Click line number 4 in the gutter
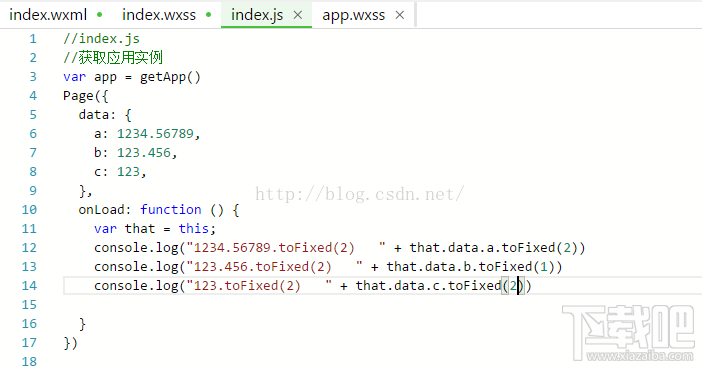Image resolution: width=702 pixels, height=366 pixels. click(x=33, y=96)
